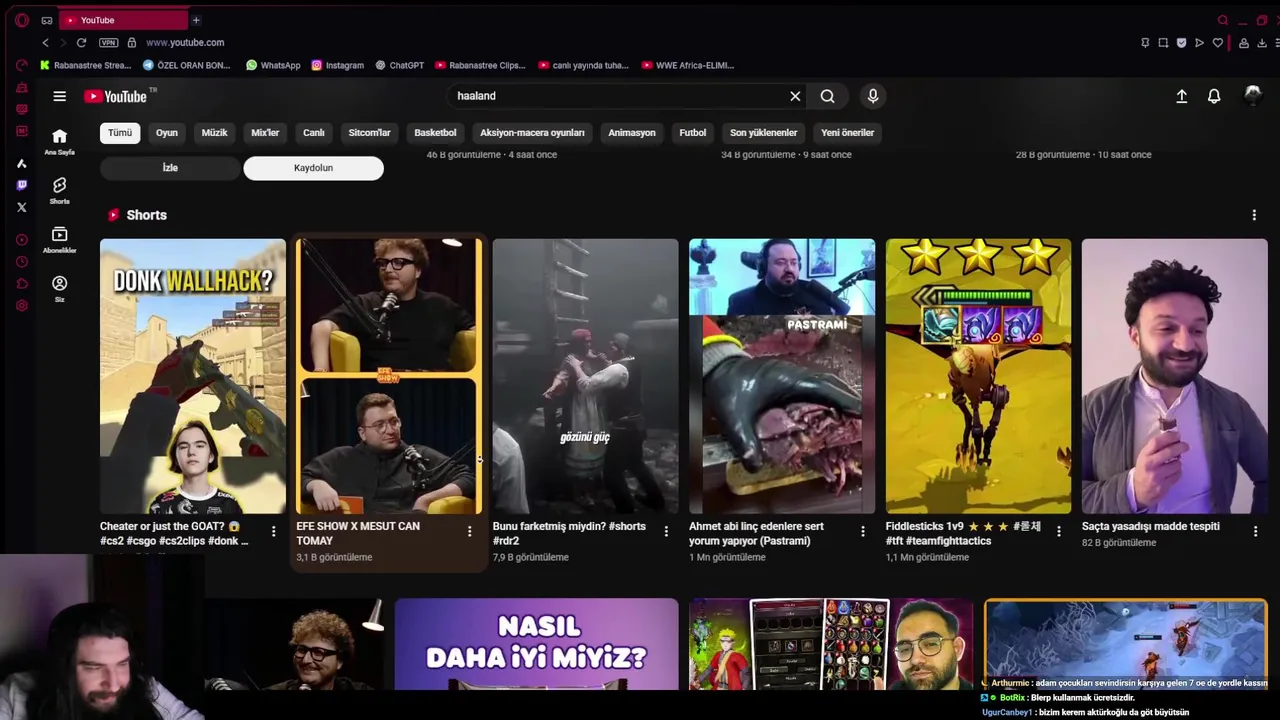Open Siz in YouTube sidebar
1280x720 pixels.
click(x=60, y=289)
